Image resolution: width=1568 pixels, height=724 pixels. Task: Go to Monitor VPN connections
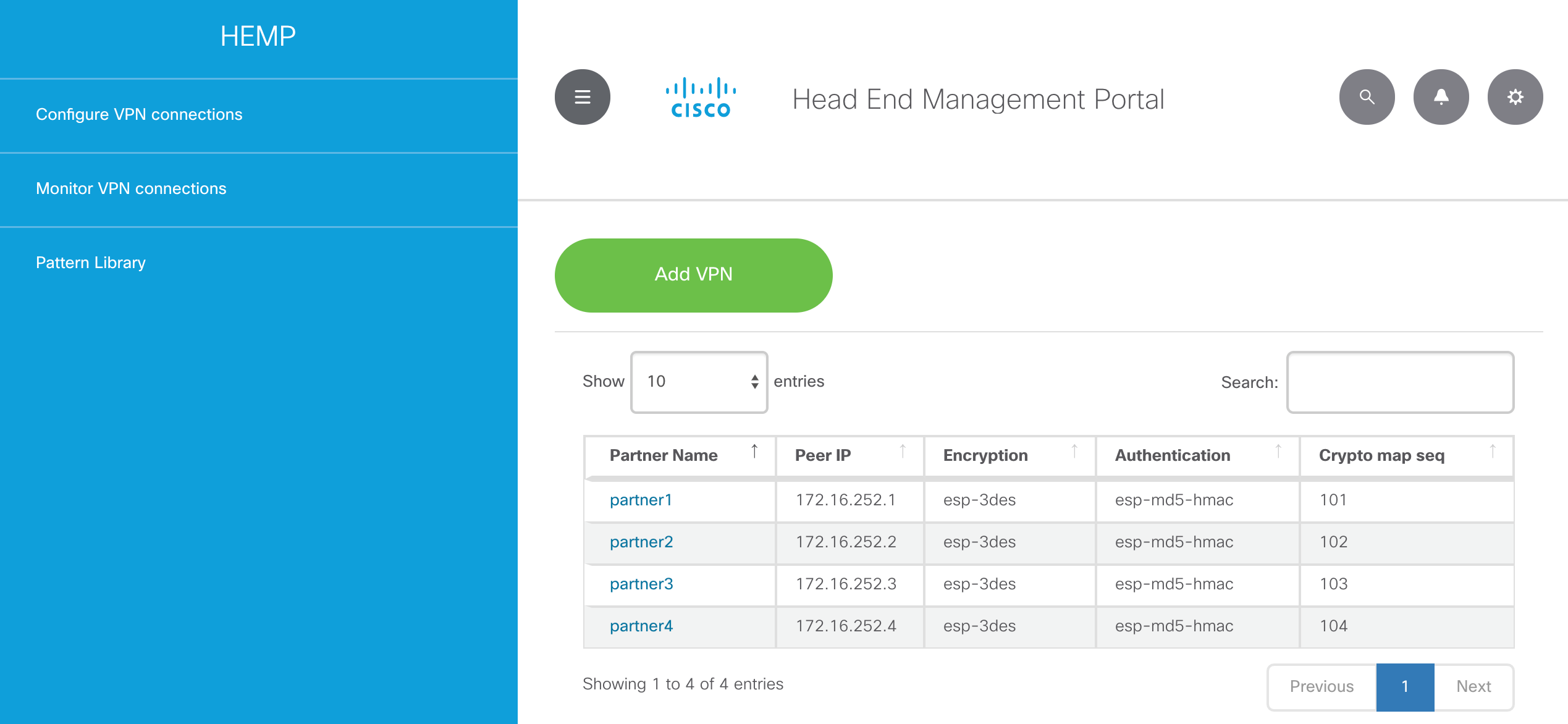(x=131, y=188)
